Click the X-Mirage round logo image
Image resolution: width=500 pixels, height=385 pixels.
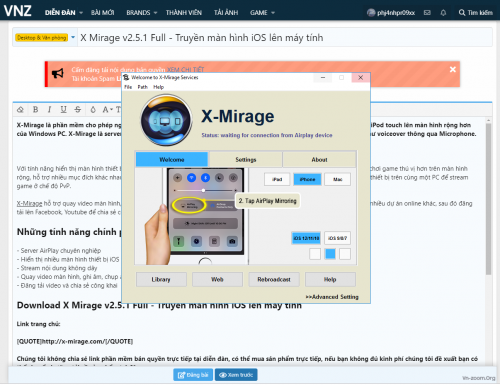tap(166, 120)
